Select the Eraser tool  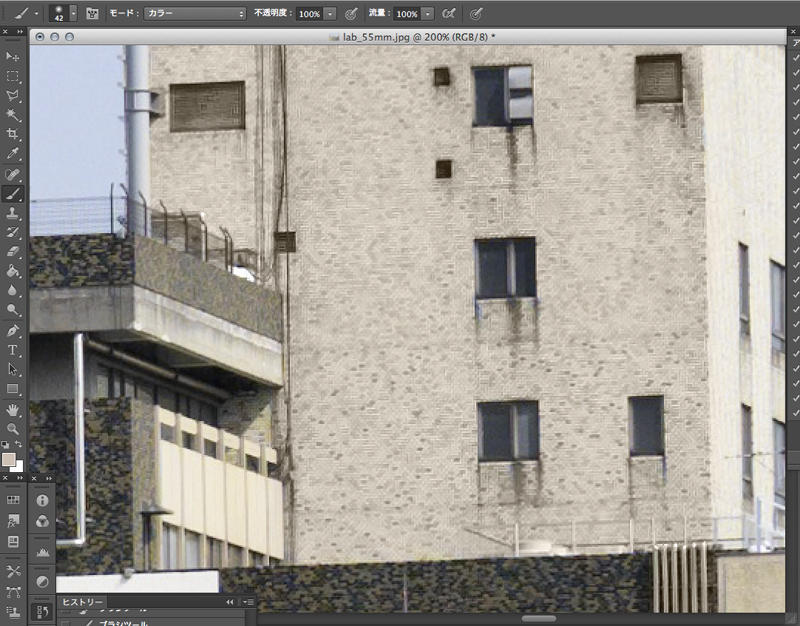coord(13,252)
